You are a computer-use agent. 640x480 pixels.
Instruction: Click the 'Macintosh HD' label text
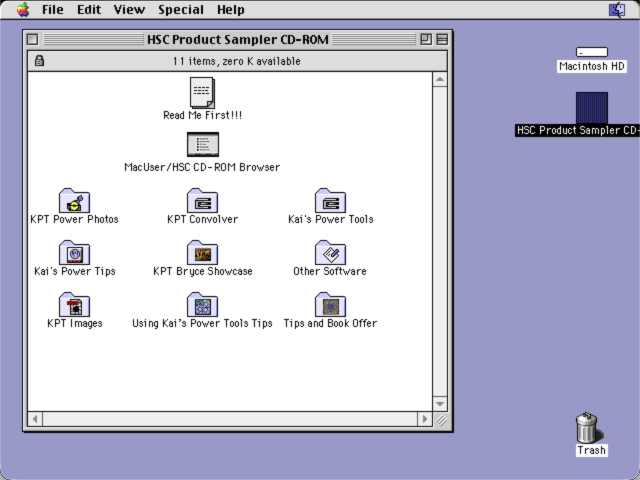pos(591,66)
